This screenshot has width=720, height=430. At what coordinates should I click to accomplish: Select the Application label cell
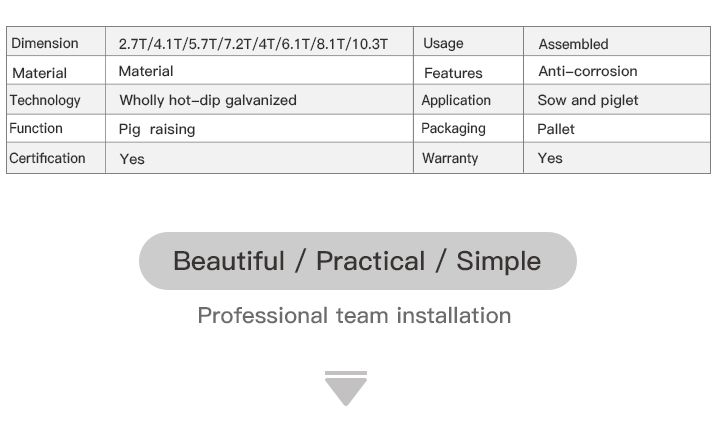pos(456,100)
